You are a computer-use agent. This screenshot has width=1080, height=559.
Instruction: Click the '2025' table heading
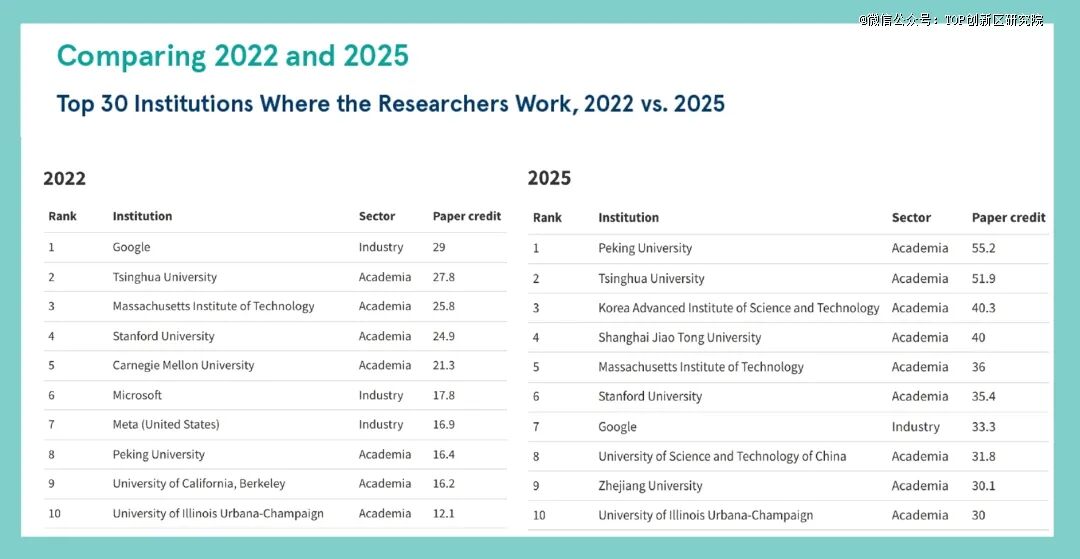[550, 178]
